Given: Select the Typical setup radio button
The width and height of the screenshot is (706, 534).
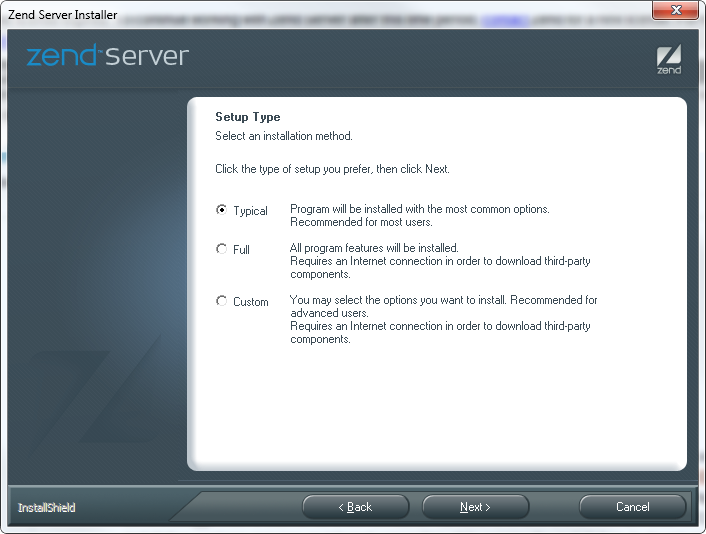Looking at the screenshot, I should coord(222,210).
